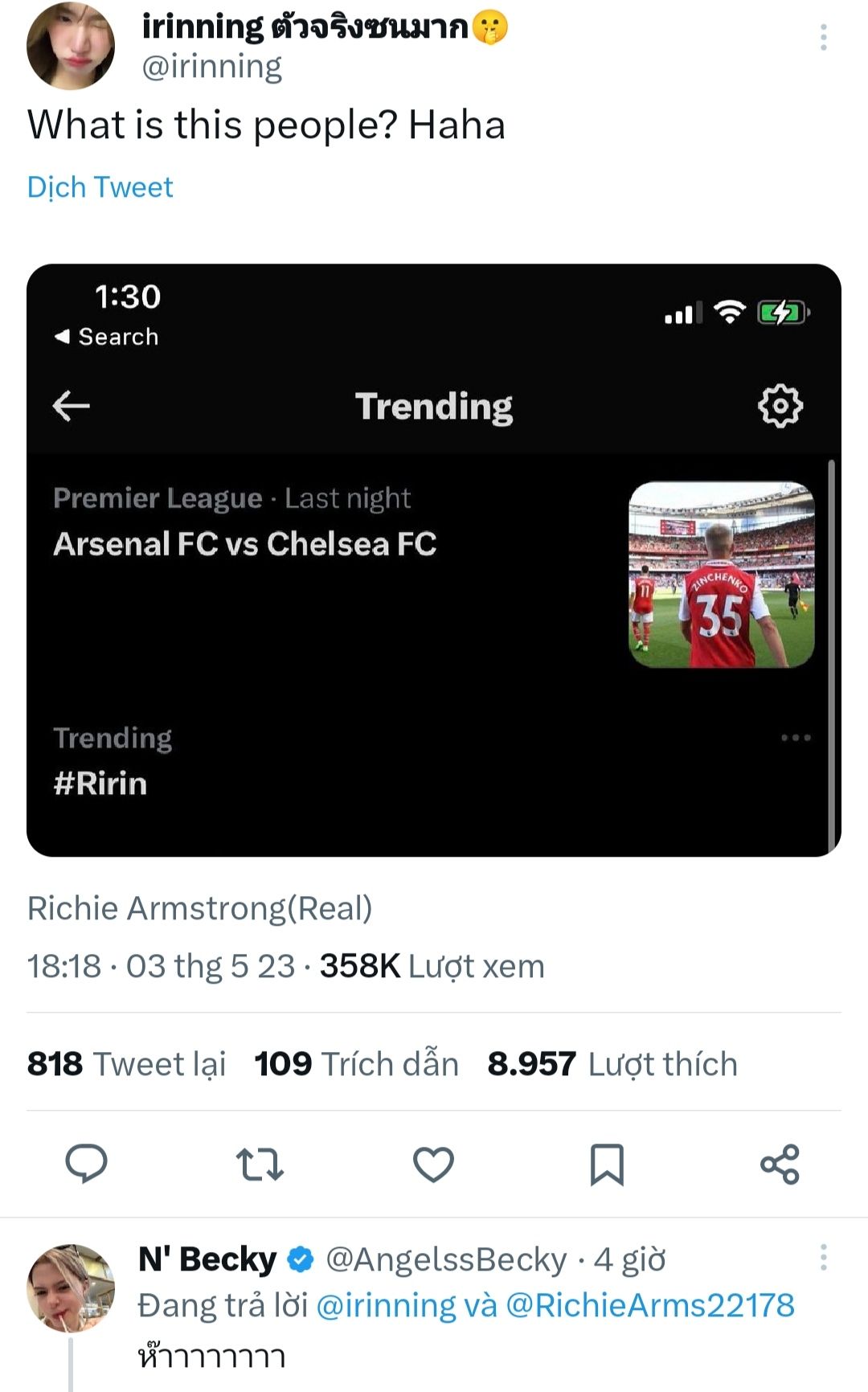The width and height of the screenshot is (868, 1392).
Task: Open the @irinning handle under display name
Action: point(212,67)
